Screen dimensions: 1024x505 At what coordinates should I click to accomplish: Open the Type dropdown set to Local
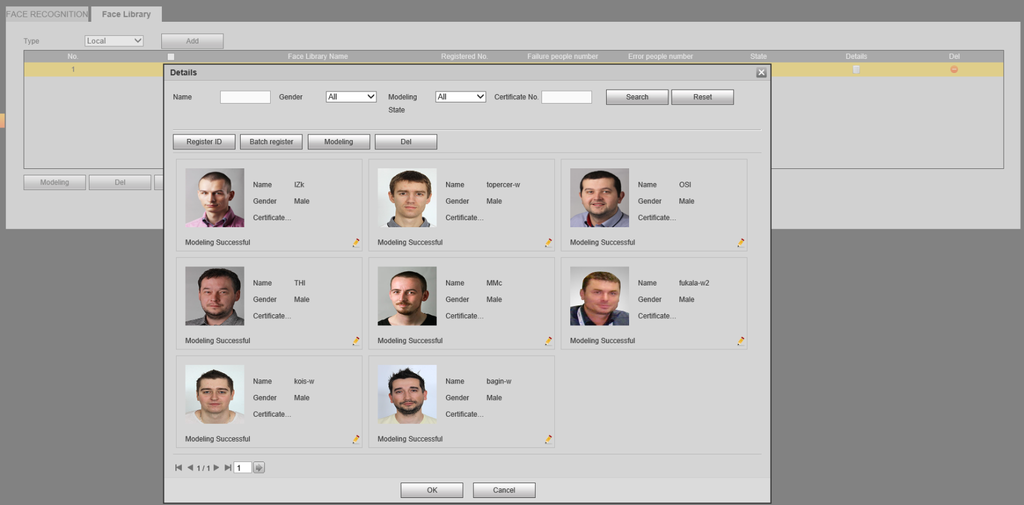click(114, 41)
